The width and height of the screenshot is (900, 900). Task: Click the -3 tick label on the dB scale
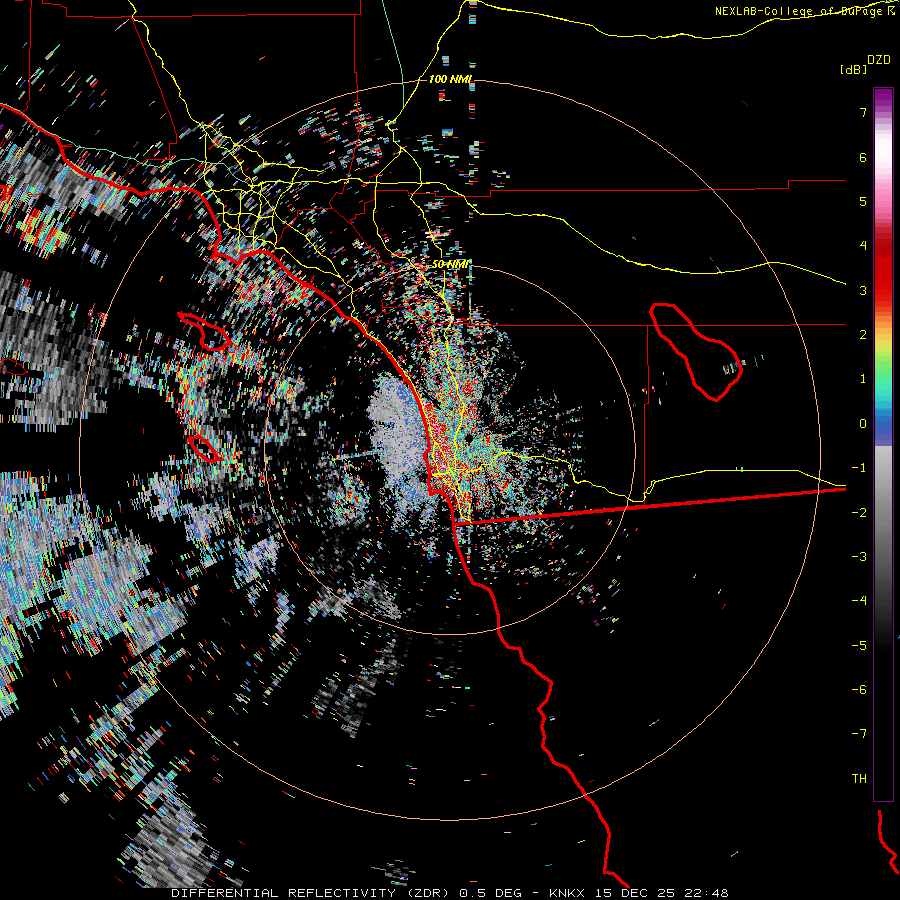[859, 557]
